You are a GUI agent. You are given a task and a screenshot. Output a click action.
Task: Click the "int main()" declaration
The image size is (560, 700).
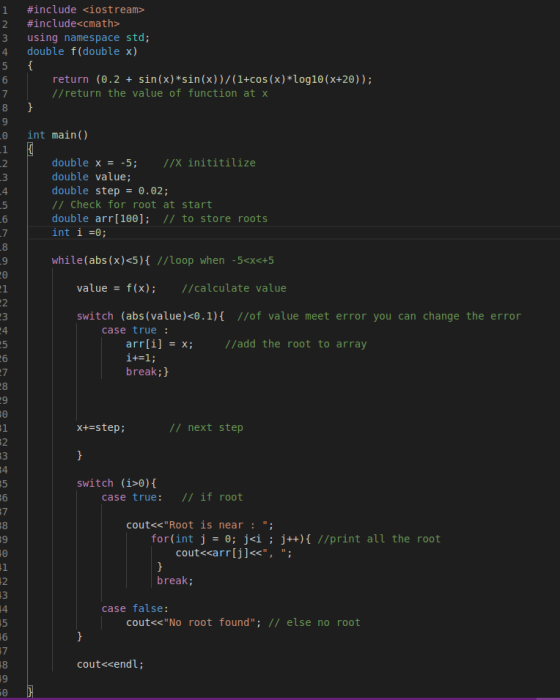click(58, 135)
